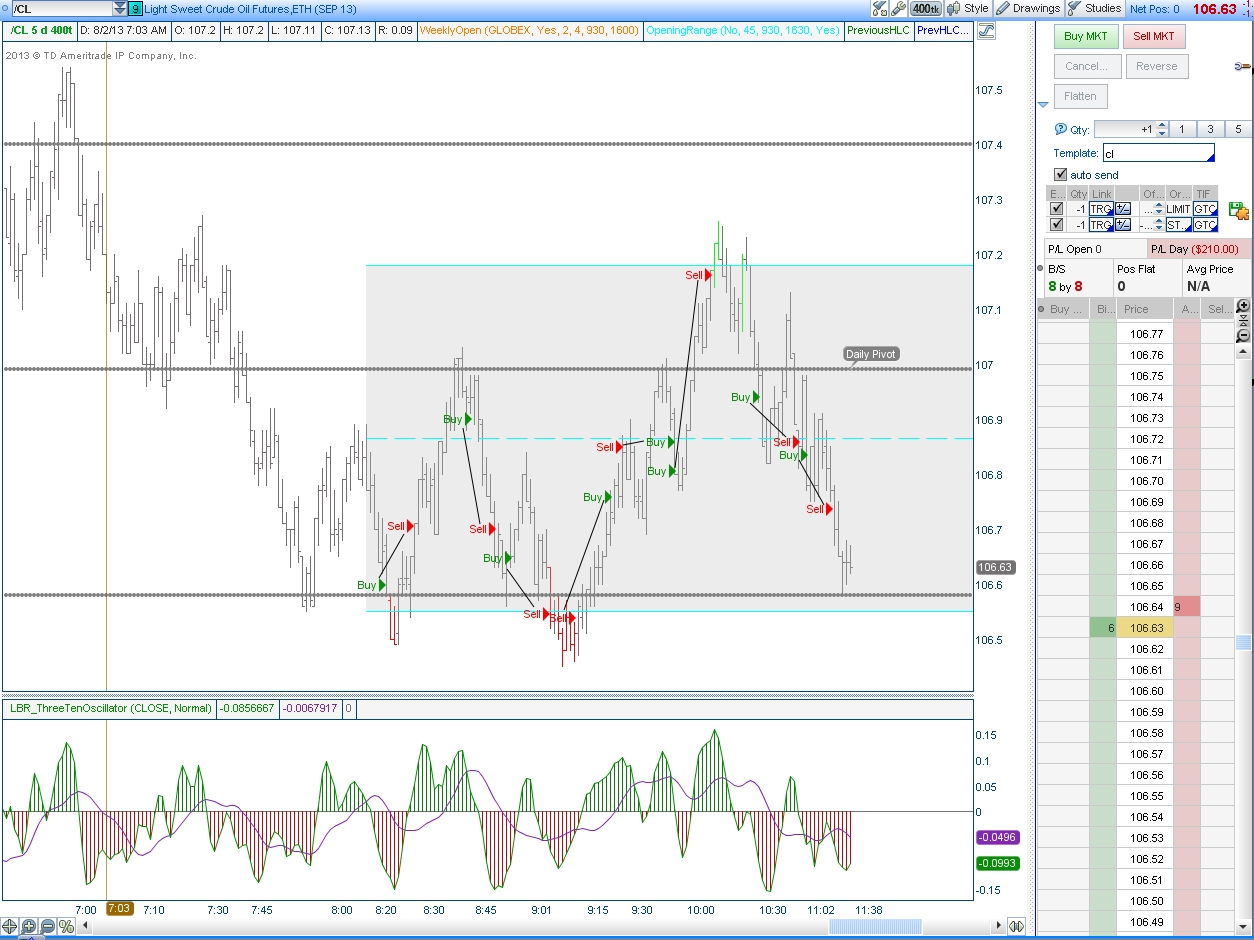Screen dimensions: 1254x940
Task: Adjust second row offset stepper
Action: pyautogui.click(x=1160, y=225)
